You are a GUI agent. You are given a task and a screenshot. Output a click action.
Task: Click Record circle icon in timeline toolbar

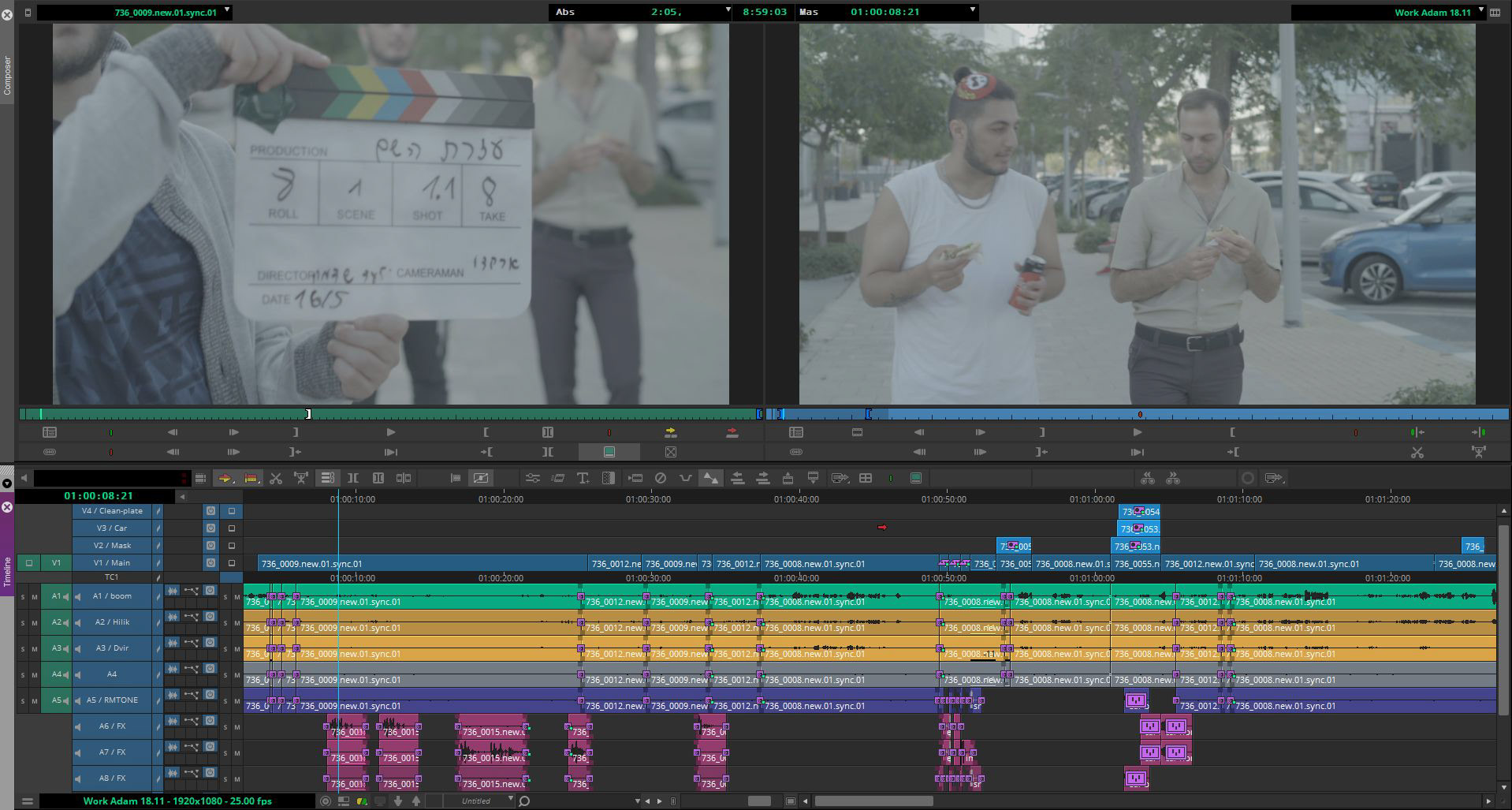click(x=1248, y=478)
